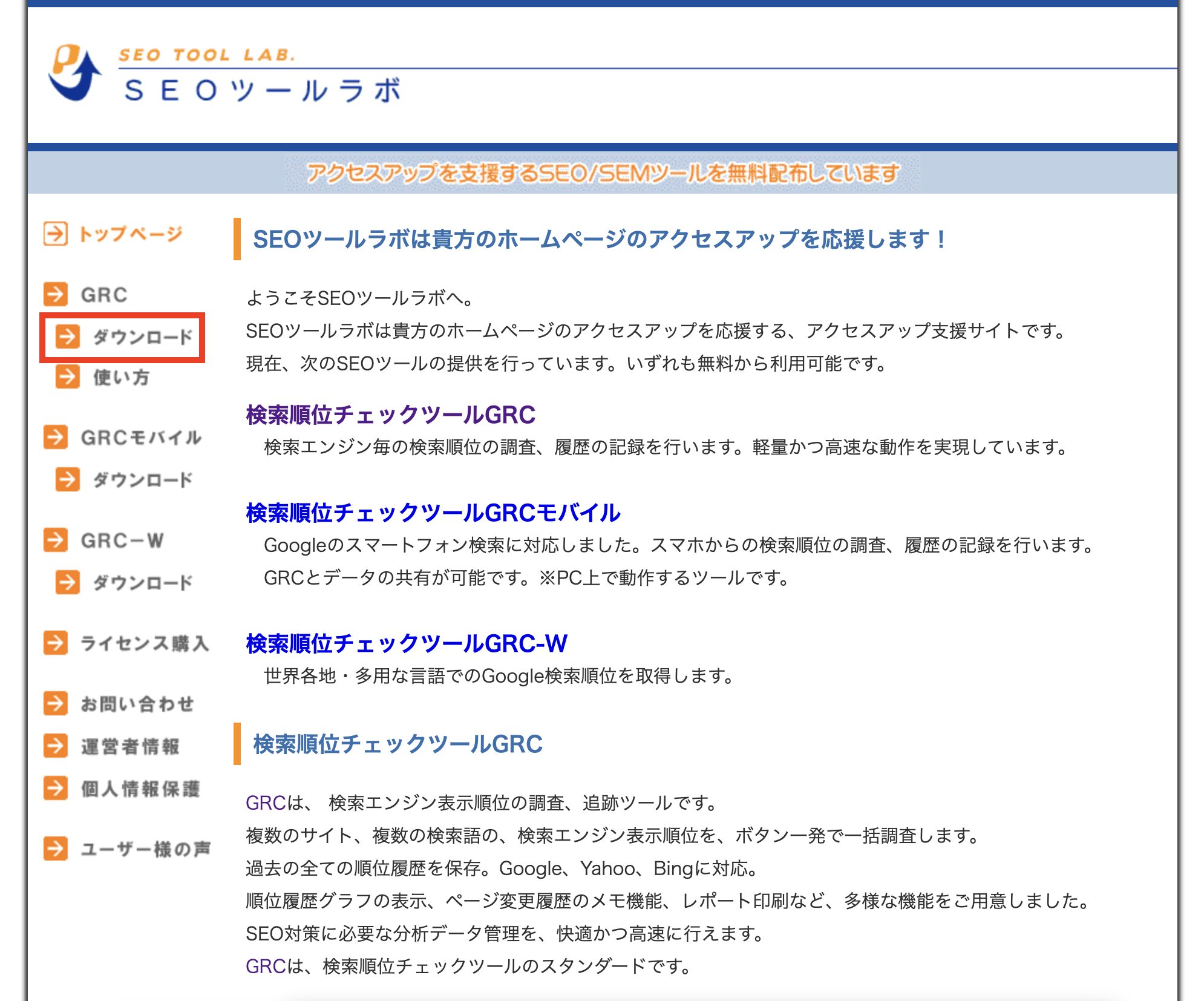This screenshot has width=1204, height=1001.
Task: Open 使い方 in the sidebar
Action: [x=121, y=377]
